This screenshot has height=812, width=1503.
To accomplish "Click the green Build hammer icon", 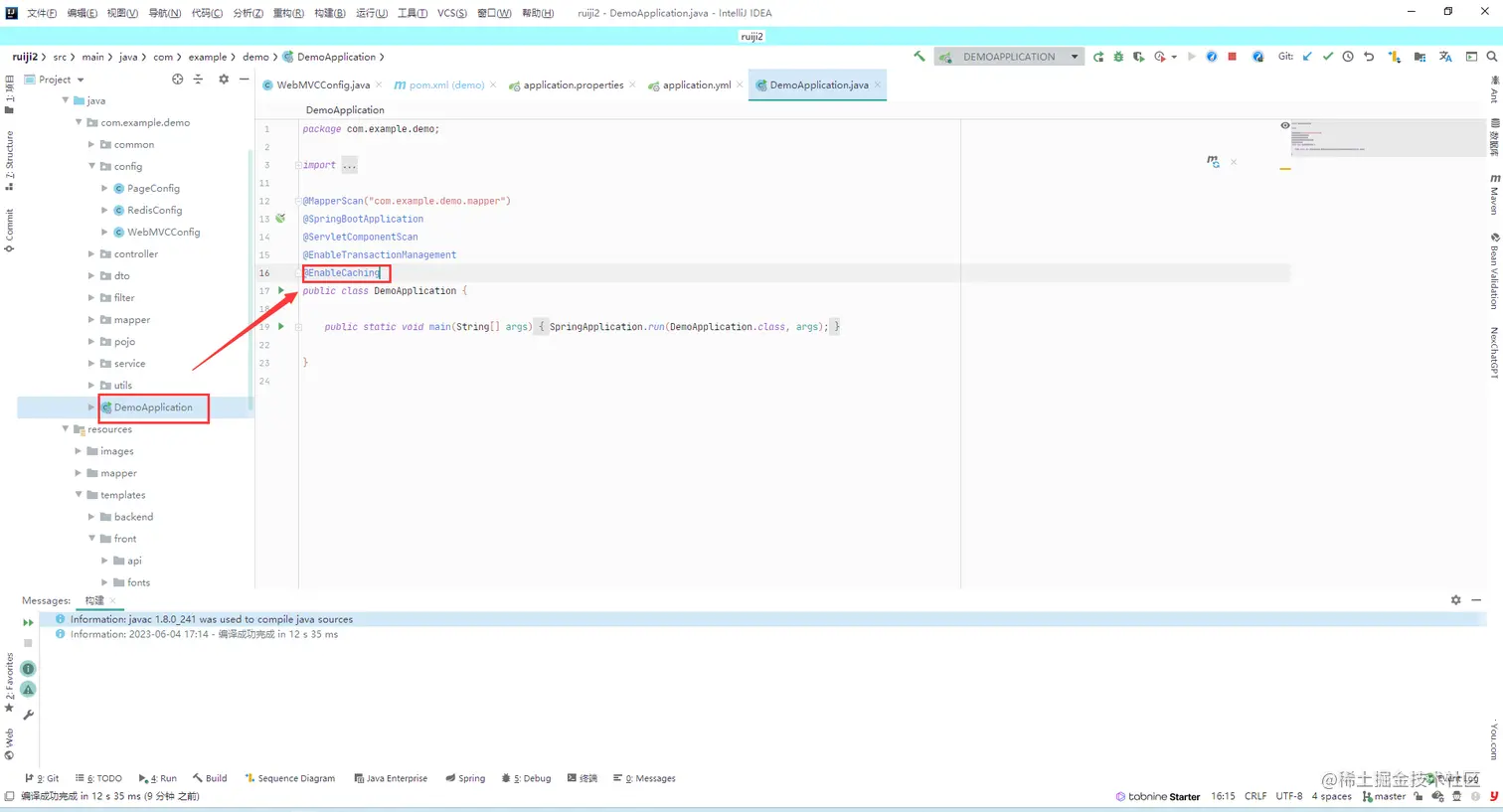I will pos(919,57).
